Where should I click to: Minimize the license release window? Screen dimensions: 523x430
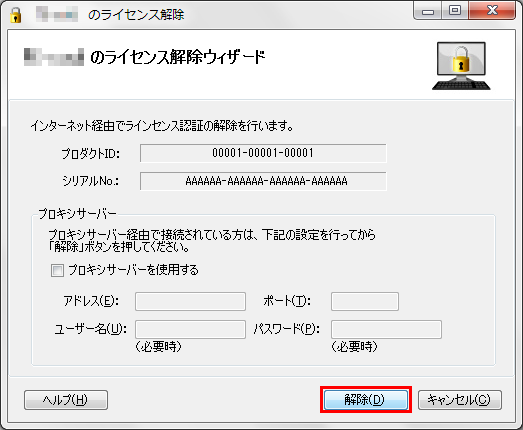pyautogui.click(x=428, y=11)
